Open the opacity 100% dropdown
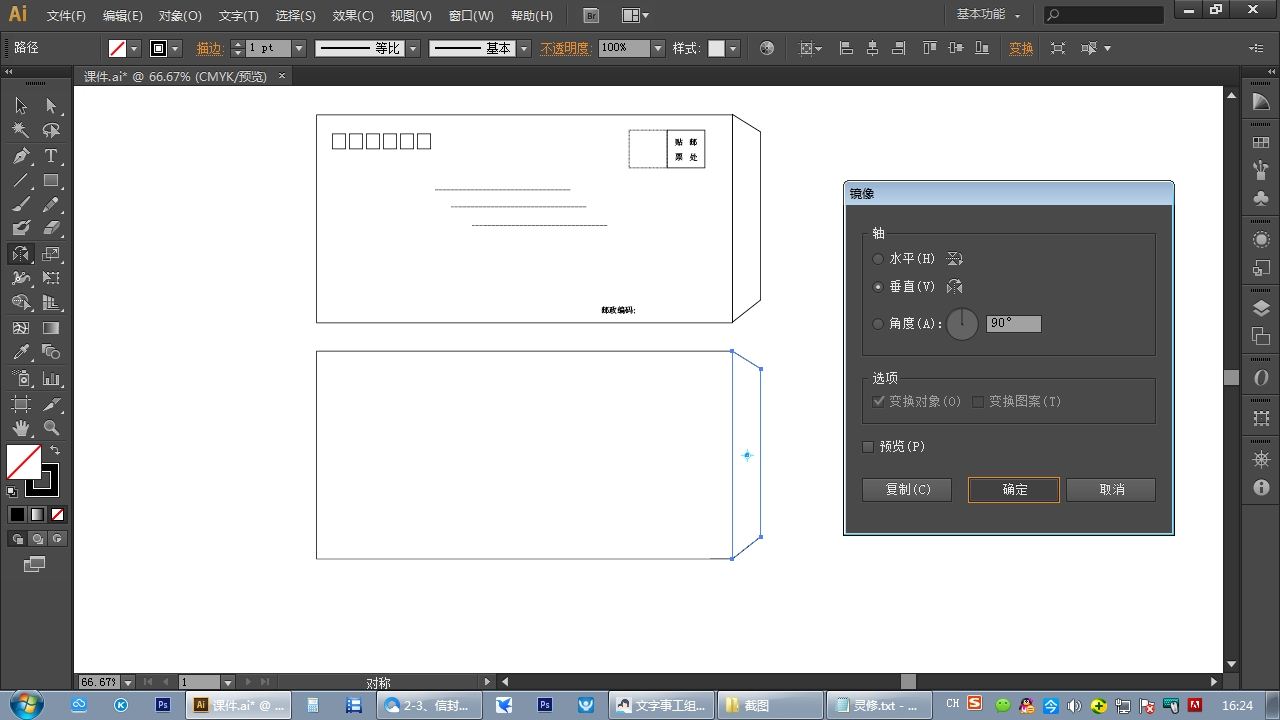 pos(658,48)
